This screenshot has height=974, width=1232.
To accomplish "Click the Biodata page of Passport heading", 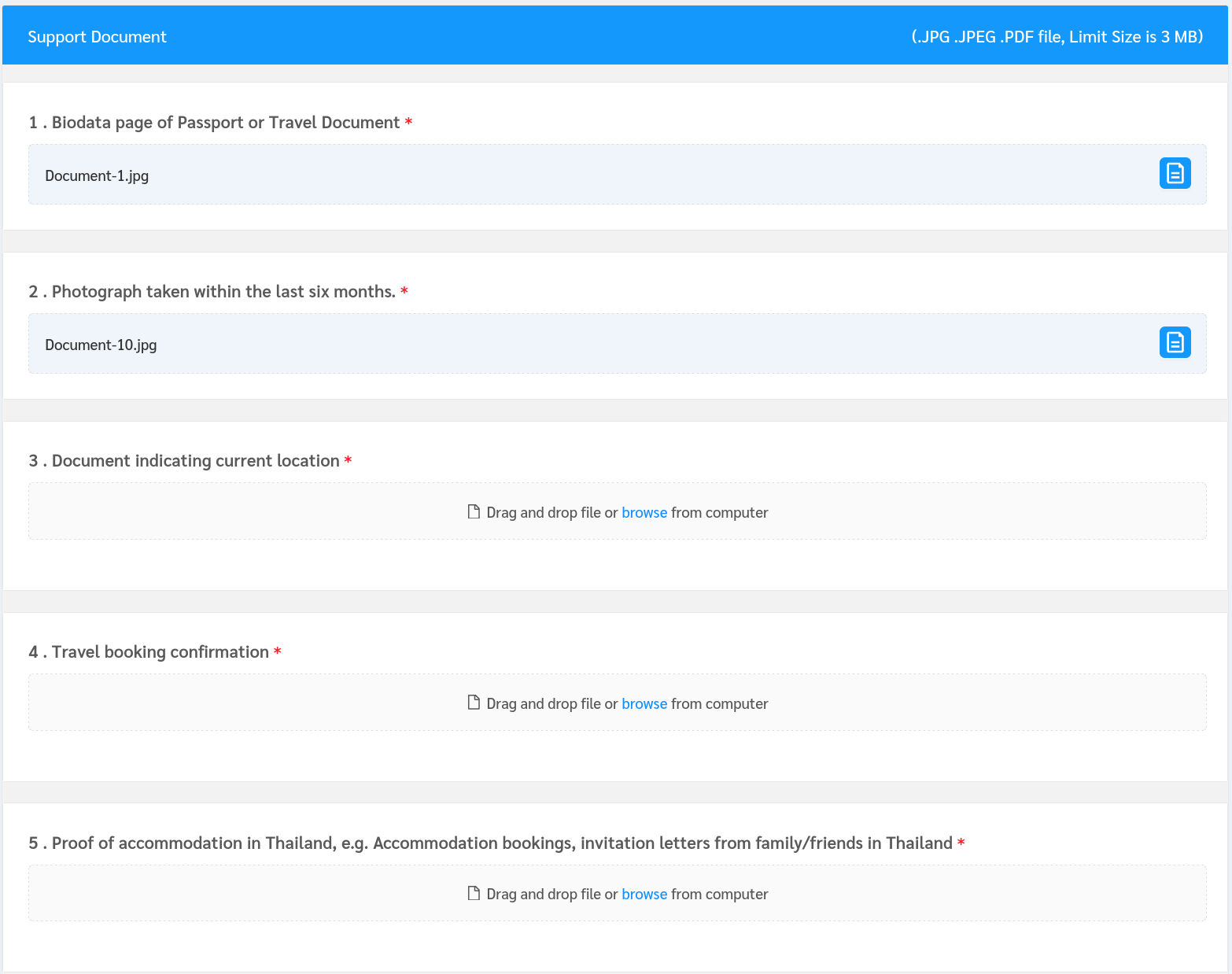I will click(x=225, y=123).
